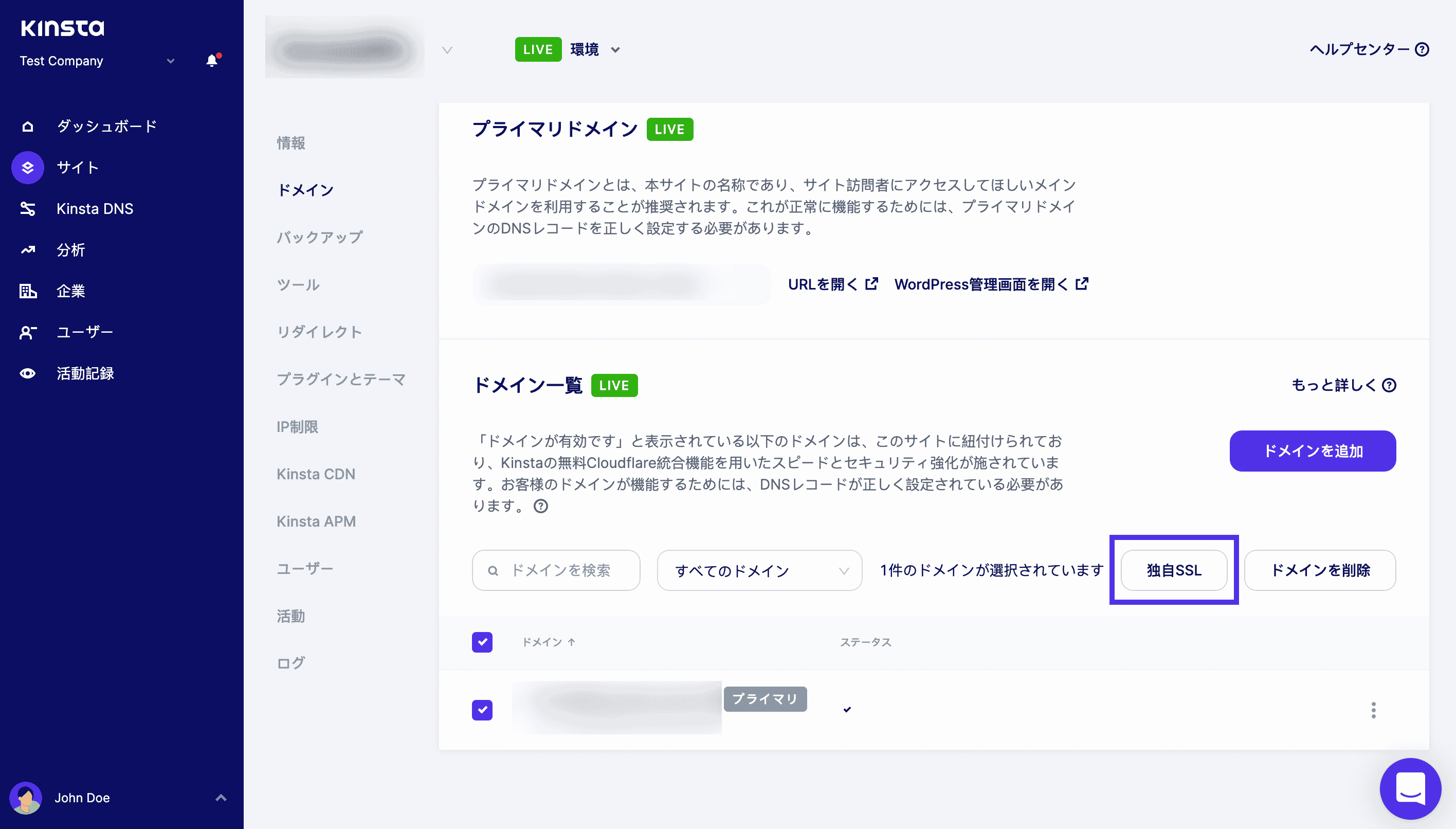1456x829 pixels.
Task: Uncheck the primary domain row checkbox
Action: point(482,710)
